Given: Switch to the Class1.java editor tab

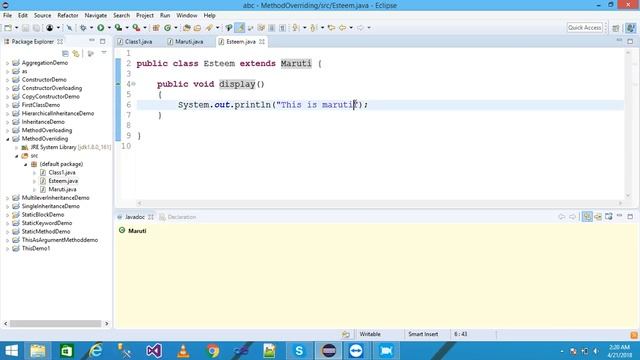Looking at the screenshot, I should [135, 42].
